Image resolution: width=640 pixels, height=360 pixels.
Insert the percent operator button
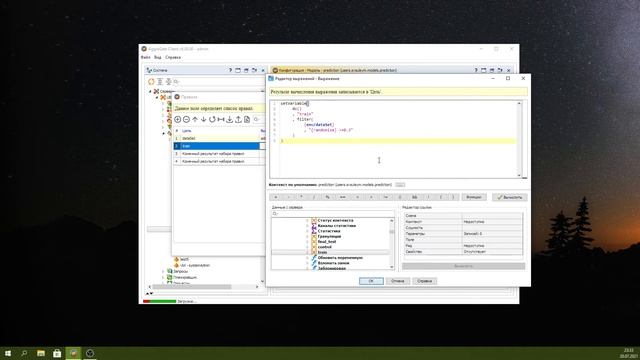(x=327, y=197)
